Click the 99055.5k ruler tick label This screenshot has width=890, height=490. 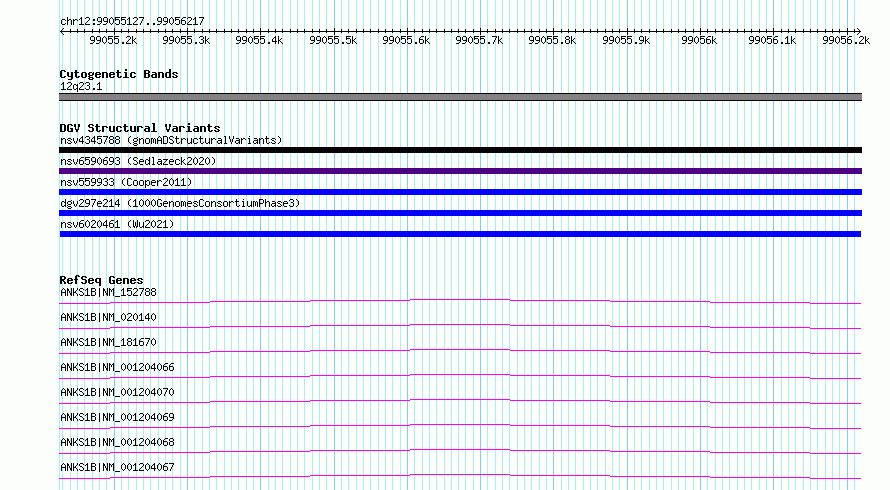coord(333,40)
